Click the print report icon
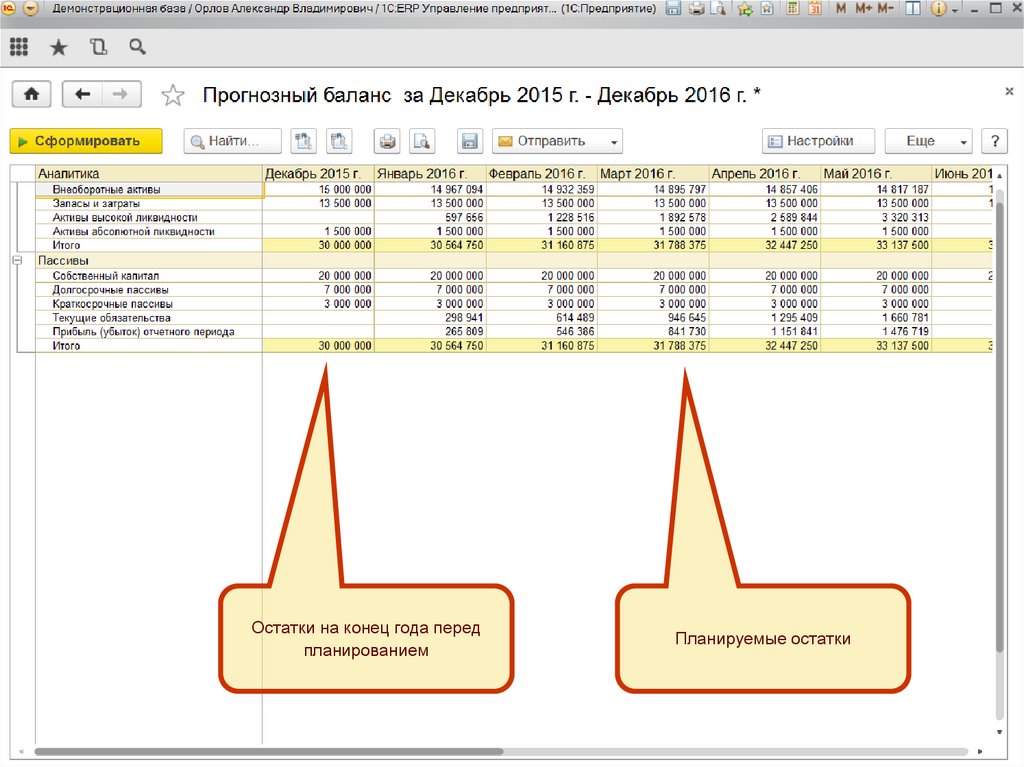This screenshot has height=767, width=1024. (x=387, y=141)
